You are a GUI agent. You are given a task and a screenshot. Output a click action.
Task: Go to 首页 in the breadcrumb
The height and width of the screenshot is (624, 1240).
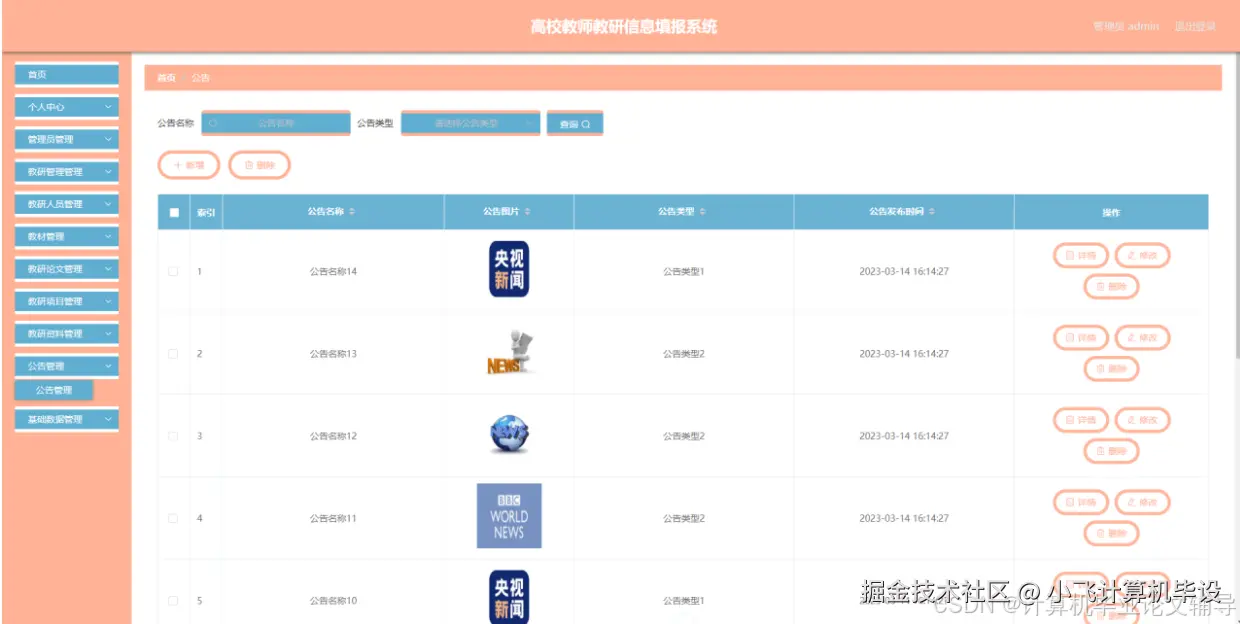[166, 78]
